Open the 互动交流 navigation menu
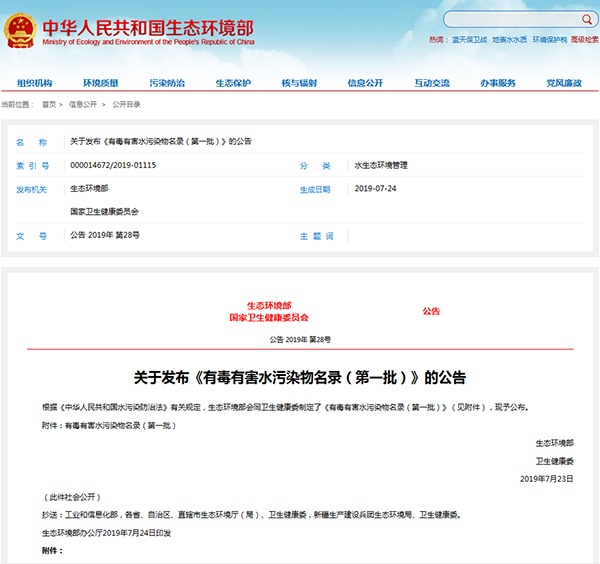The image size is (600, 564). pos(432,83)
